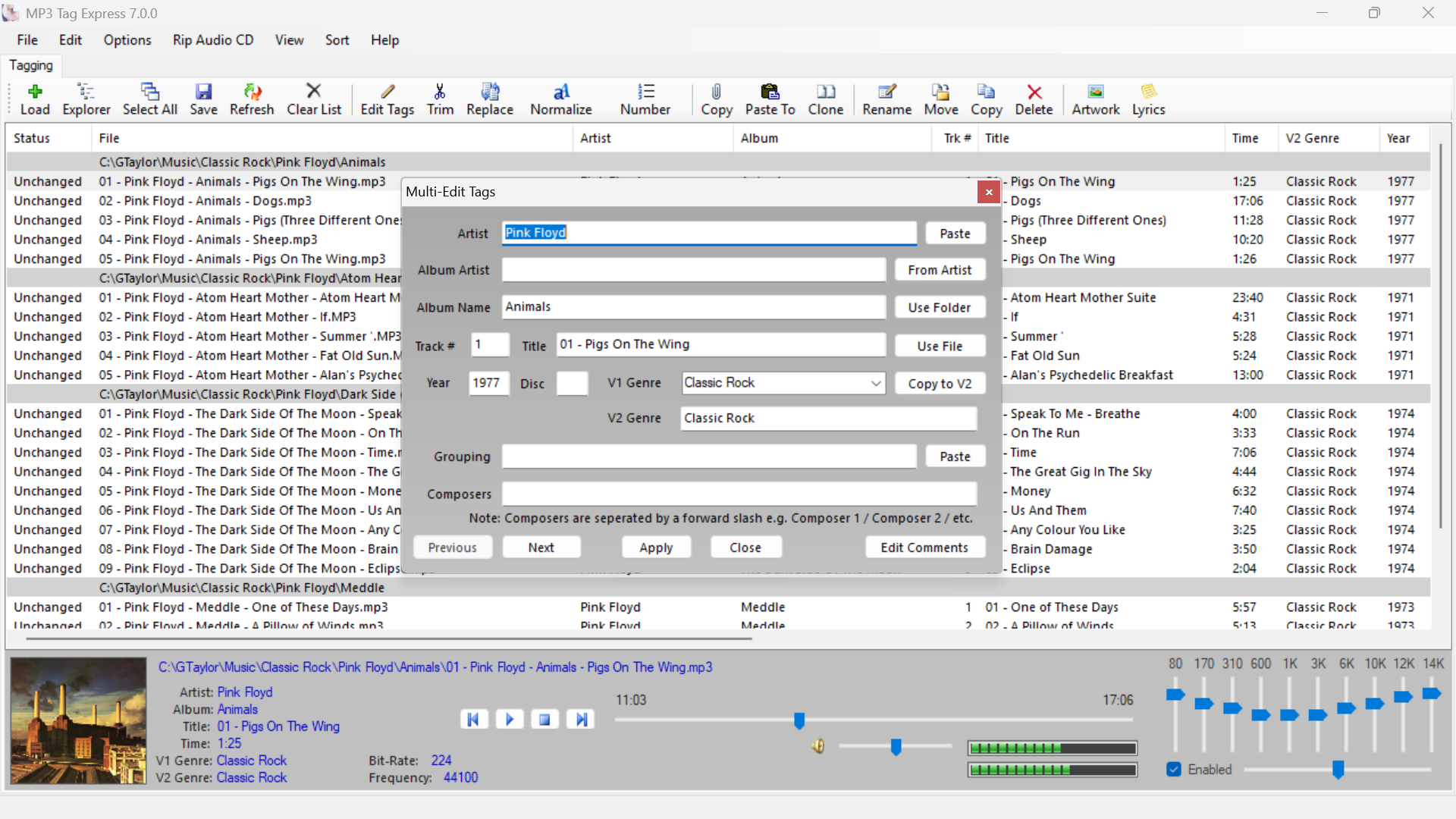The image size is (1456, 819).
Task: Click the Paste To toolbar icon
Action: pyautogui.click(x=770, y=99)
